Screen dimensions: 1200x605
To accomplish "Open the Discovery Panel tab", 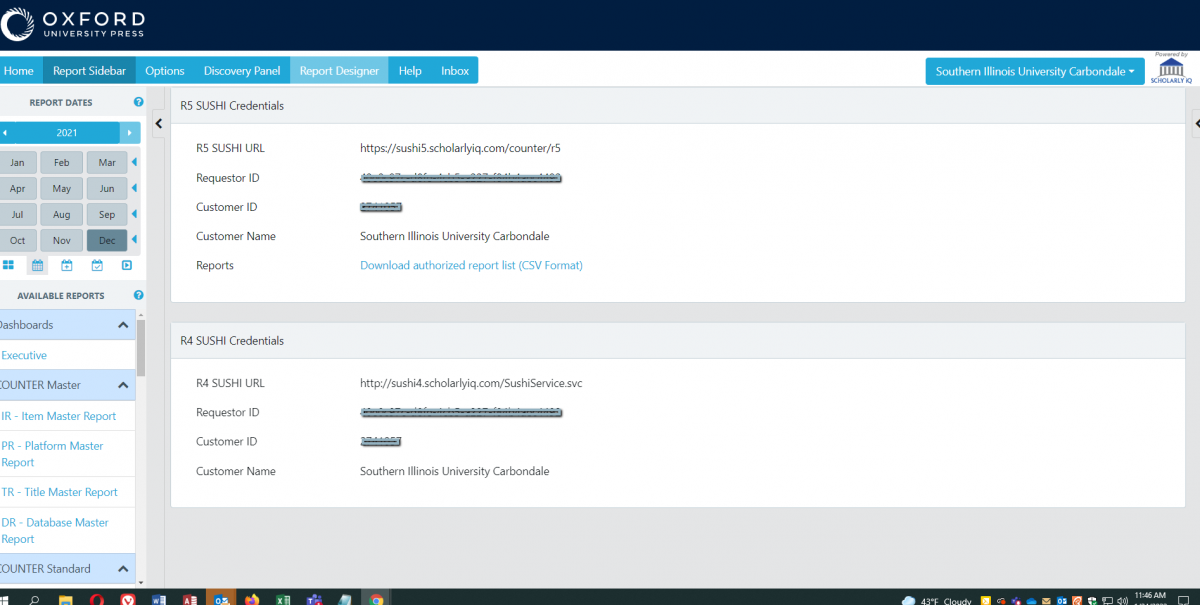I will (242, 71).
